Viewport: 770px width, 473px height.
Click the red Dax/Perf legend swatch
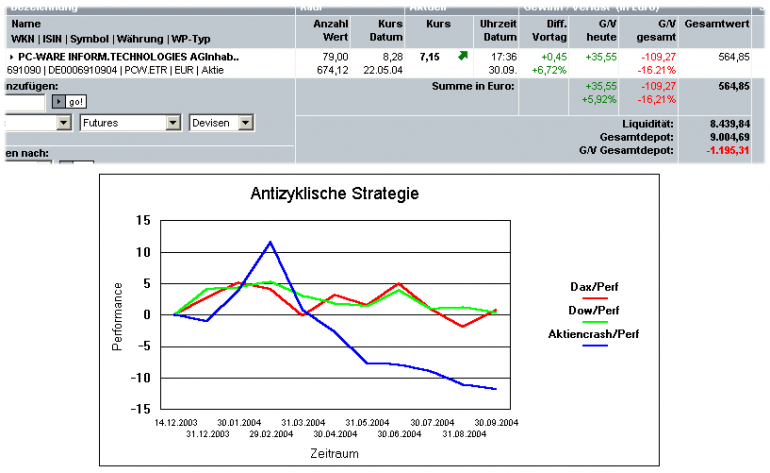coord(595,298)
